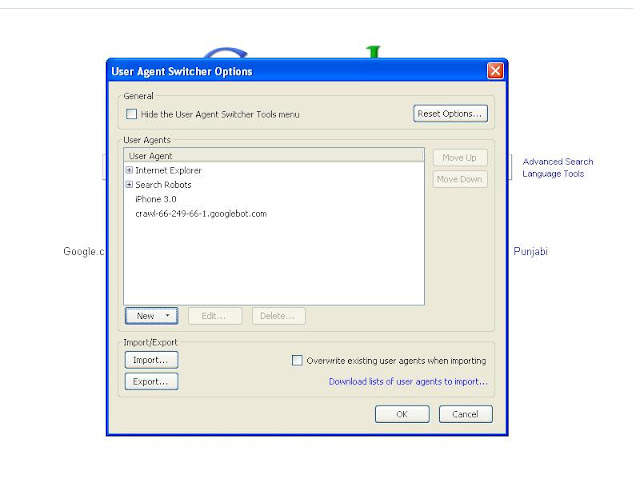This screenshot has height=487, width=640.
Task: Open the New dropdown button
Action: pos(151,316)
